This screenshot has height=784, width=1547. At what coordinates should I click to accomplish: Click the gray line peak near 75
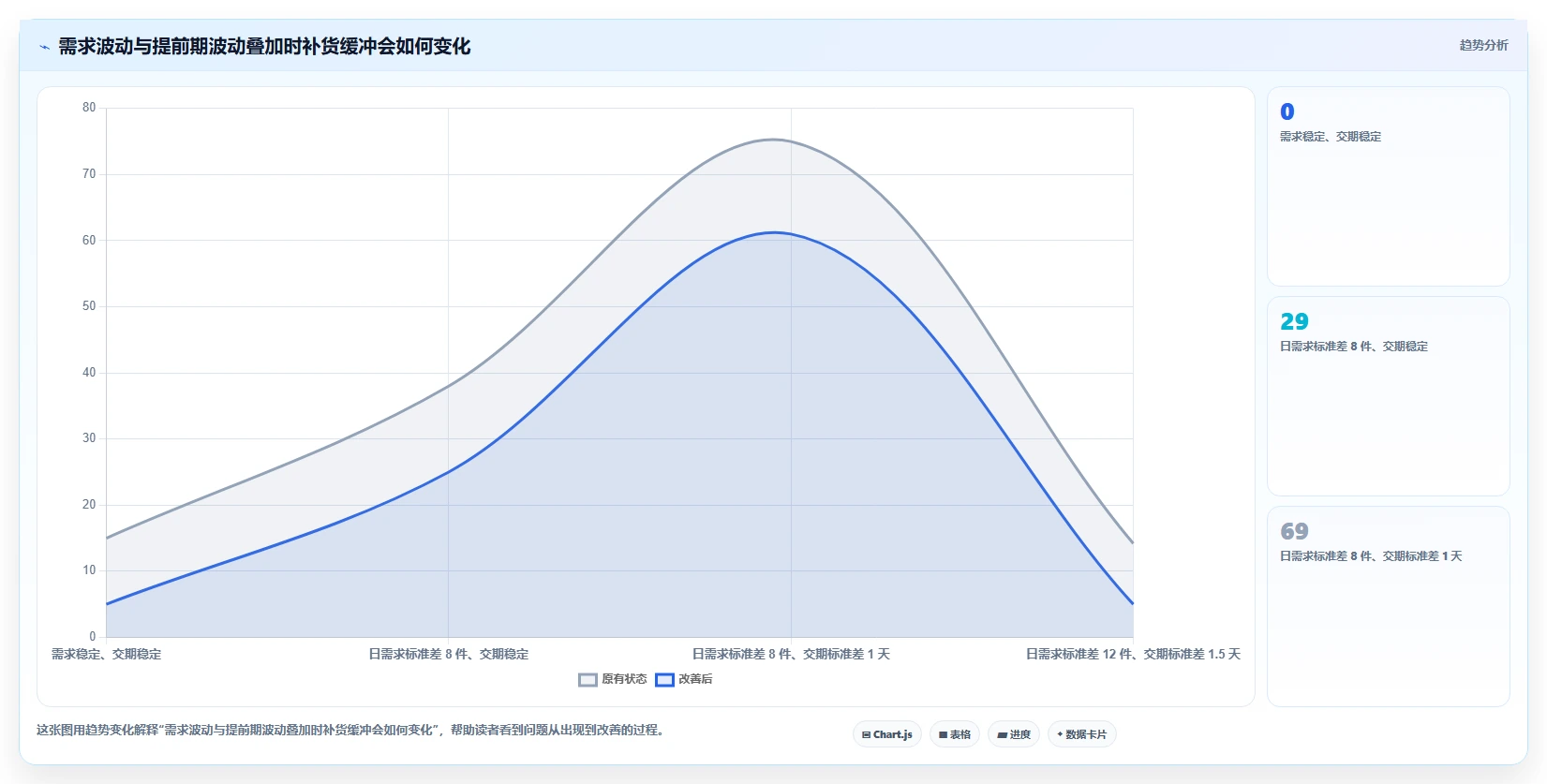774,140
